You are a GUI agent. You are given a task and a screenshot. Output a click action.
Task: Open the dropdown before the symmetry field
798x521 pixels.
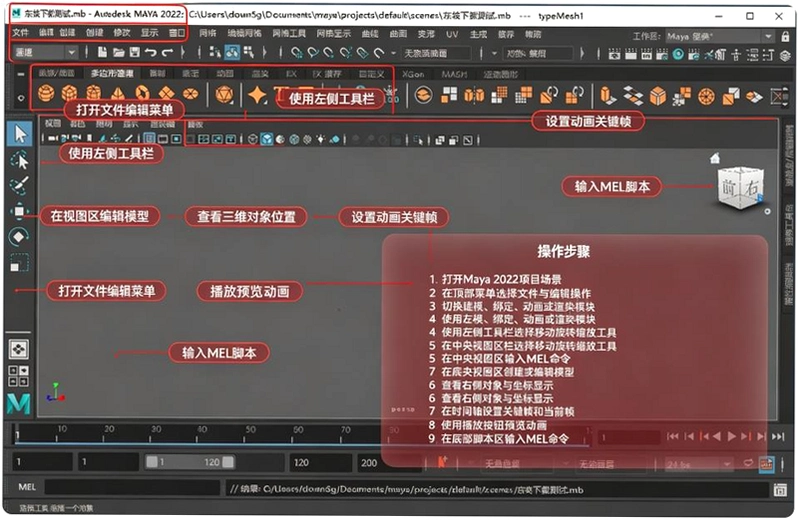point(494,53)
